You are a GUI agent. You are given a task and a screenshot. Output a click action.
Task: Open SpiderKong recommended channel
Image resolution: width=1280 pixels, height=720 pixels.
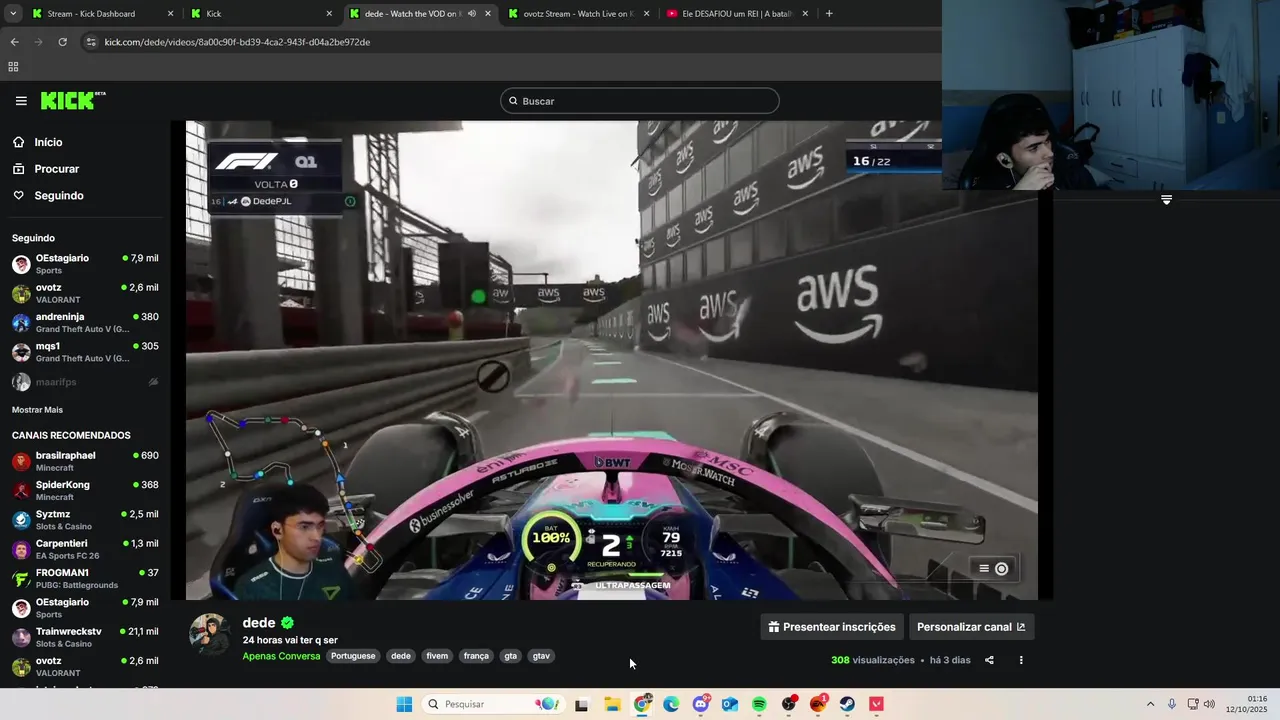click(85, 490)
